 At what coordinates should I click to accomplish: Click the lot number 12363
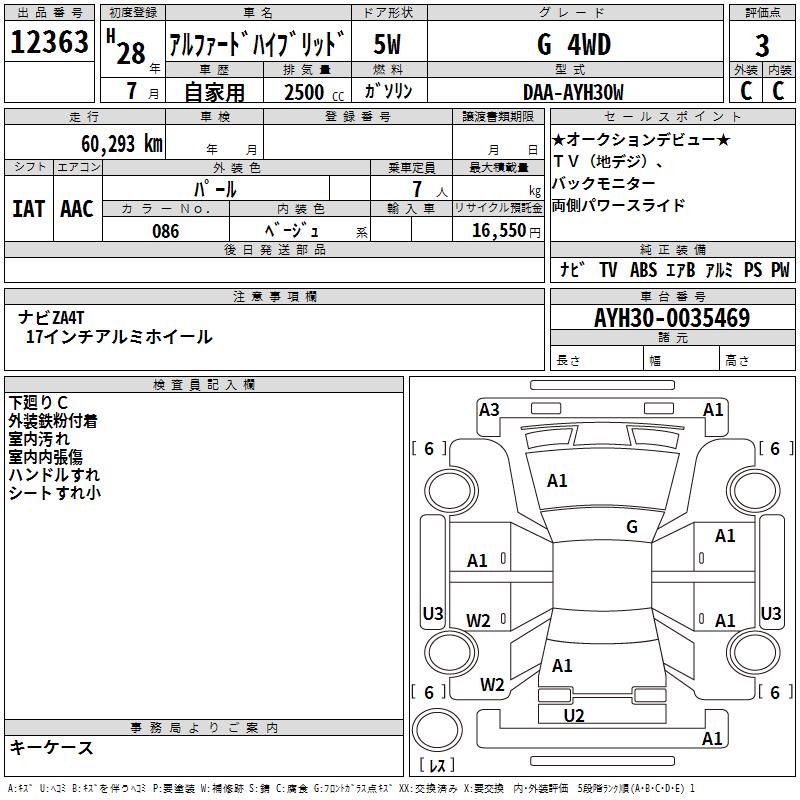(x=50, y=43)
